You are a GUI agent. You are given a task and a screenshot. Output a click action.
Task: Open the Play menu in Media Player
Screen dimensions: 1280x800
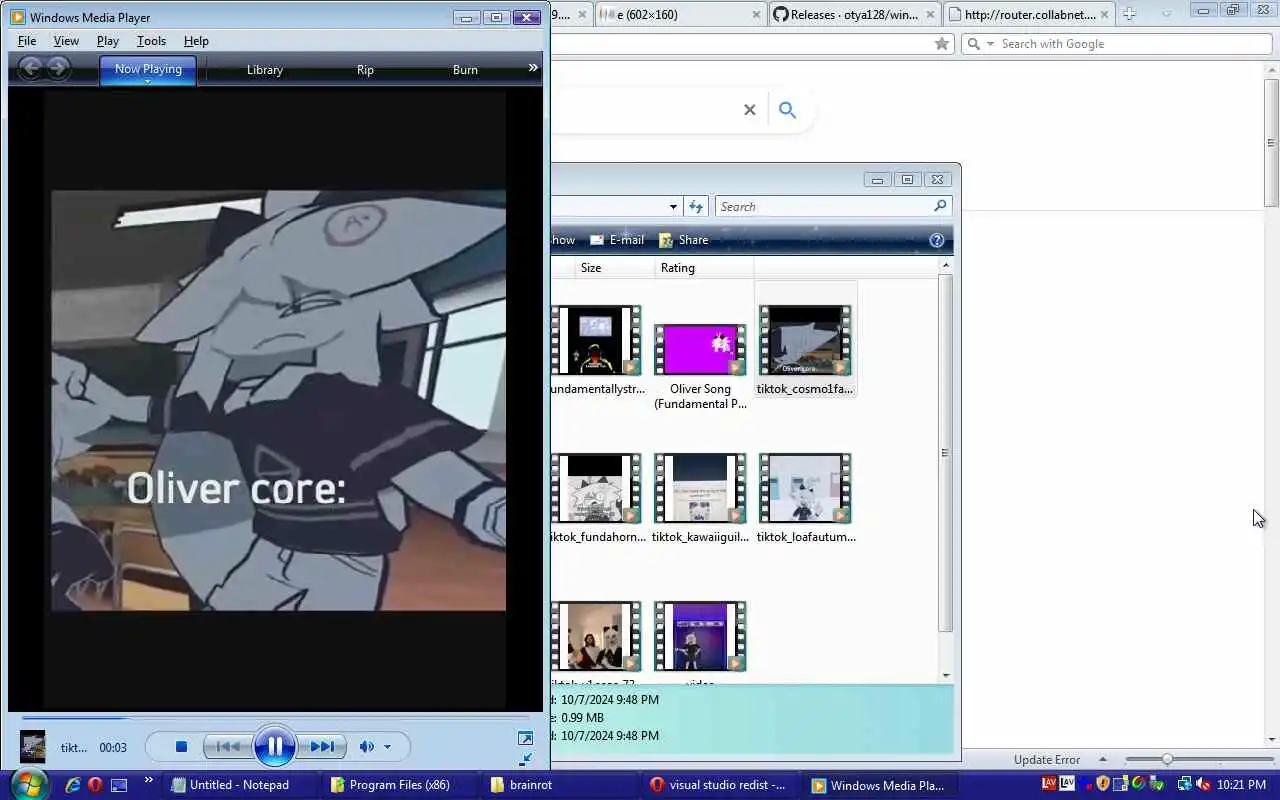click(108, 41)
